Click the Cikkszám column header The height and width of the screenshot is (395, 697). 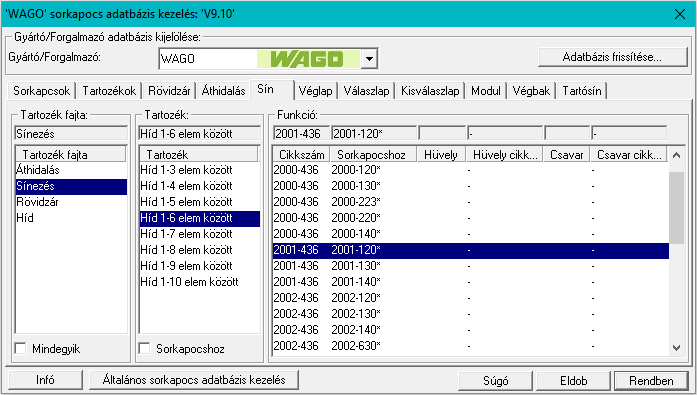pos(301,155)
